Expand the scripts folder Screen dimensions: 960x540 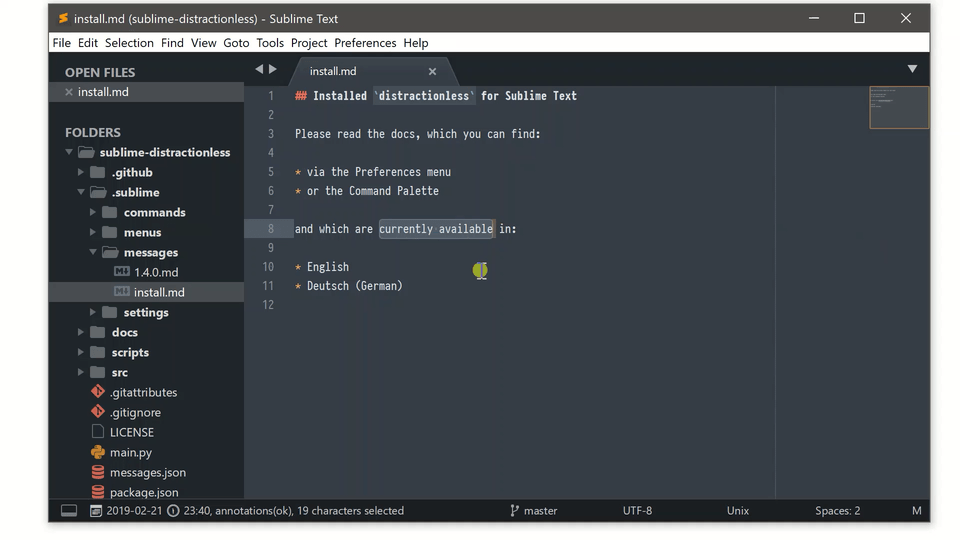(80, 352)
